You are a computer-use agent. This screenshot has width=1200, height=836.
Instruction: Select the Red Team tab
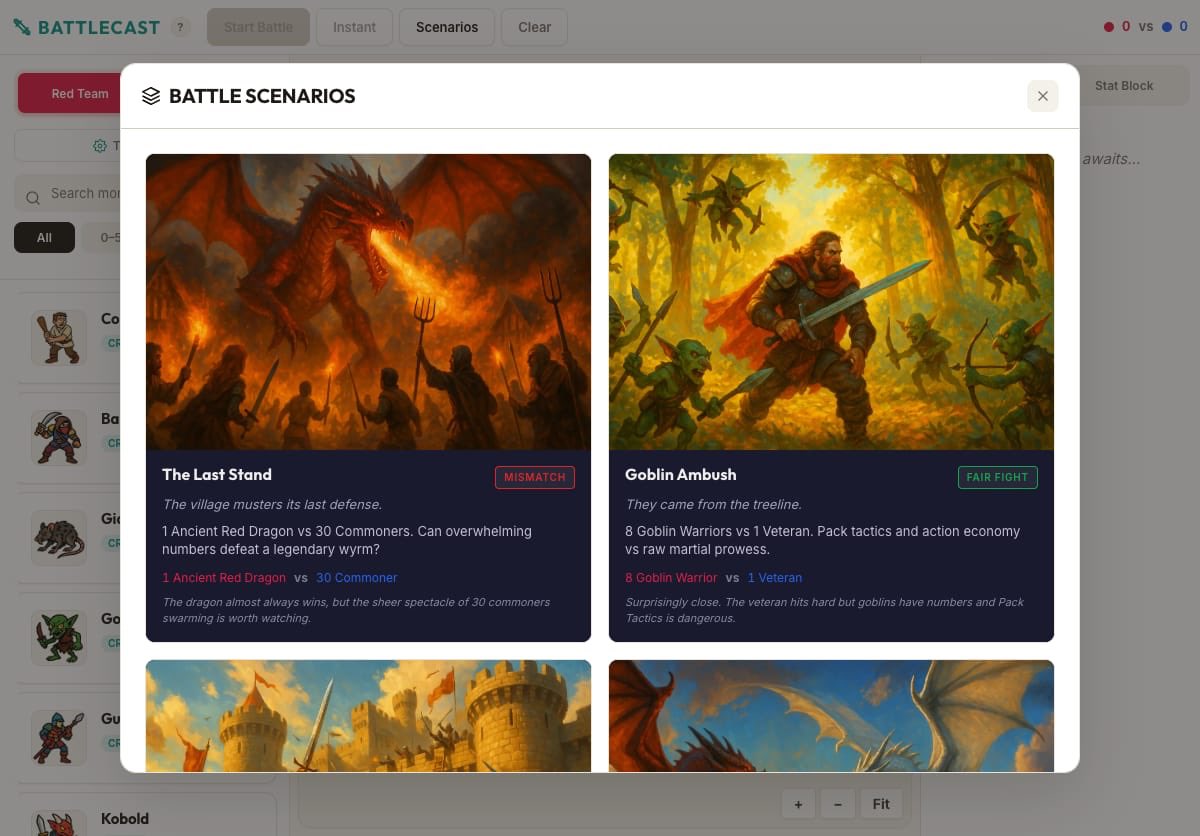click(x=79, y=93)
